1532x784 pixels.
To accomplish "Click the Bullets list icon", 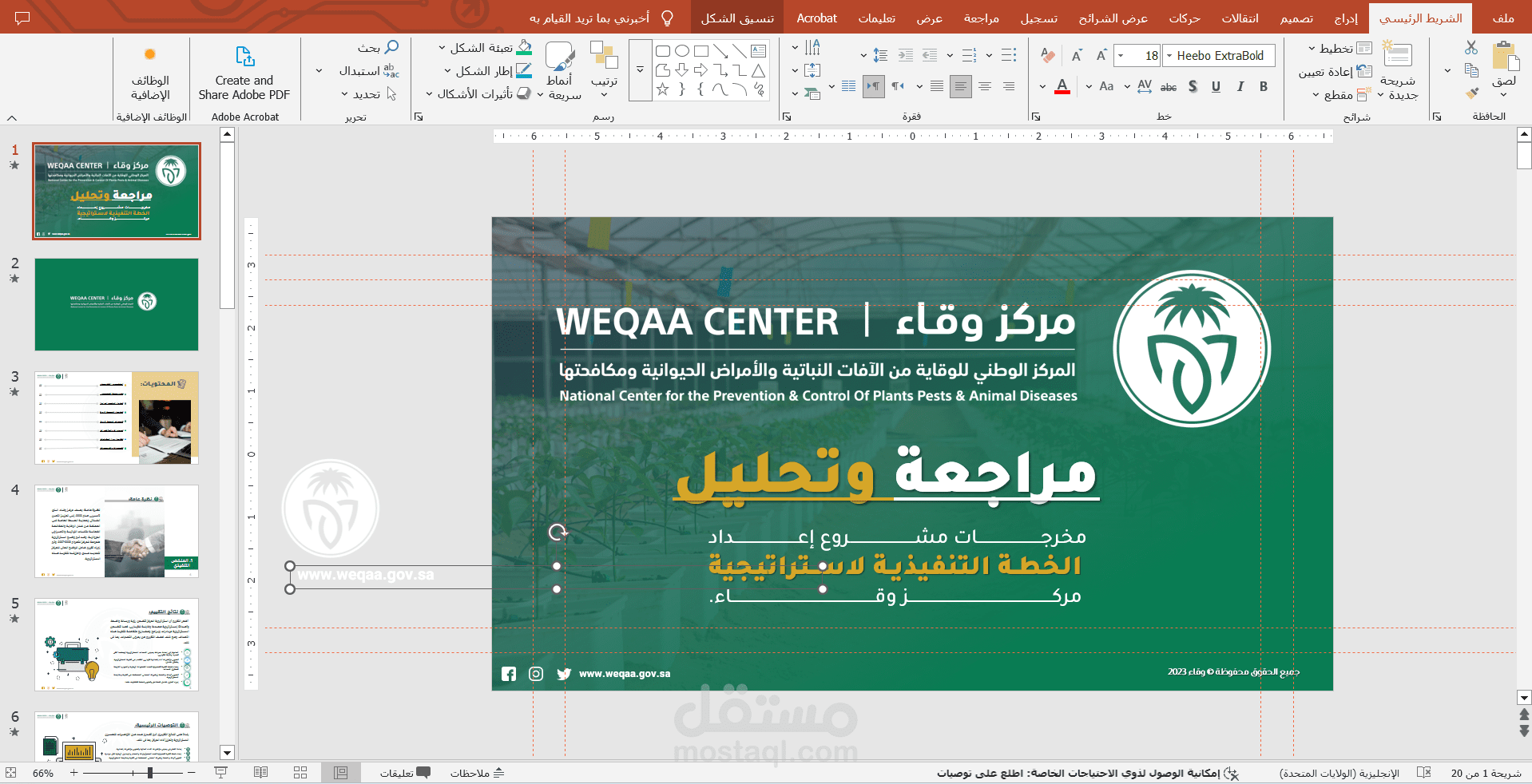I will (1009, 56).
